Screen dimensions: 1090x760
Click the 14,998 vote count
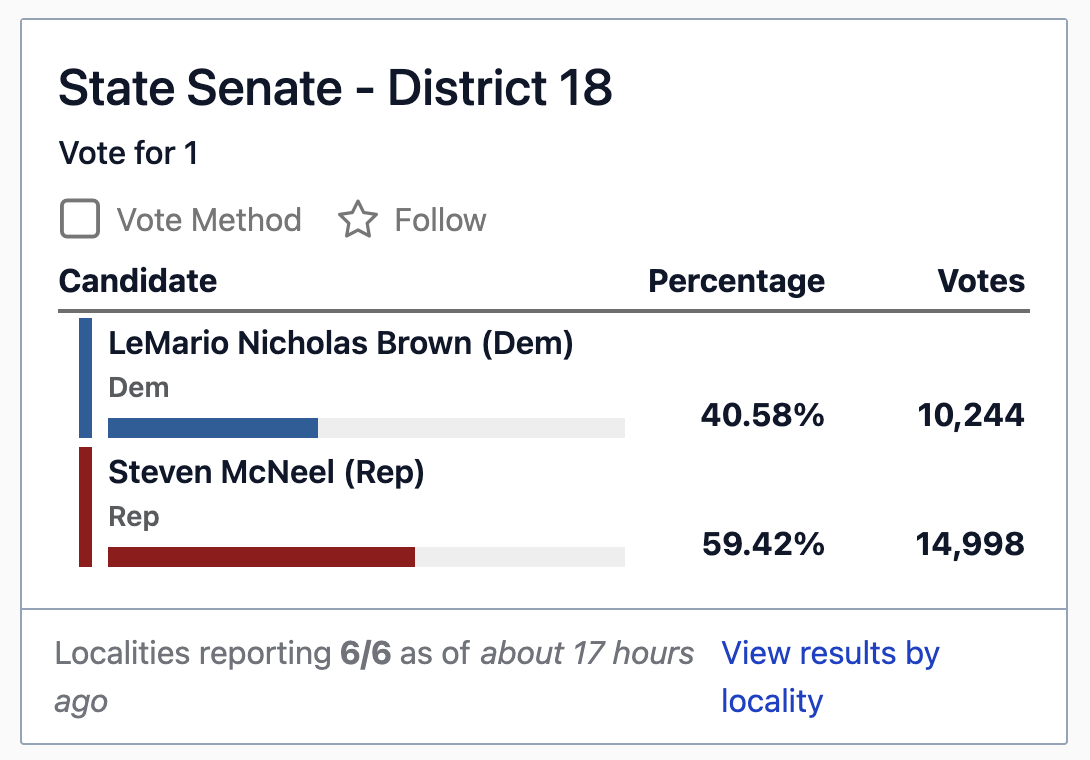971,544
